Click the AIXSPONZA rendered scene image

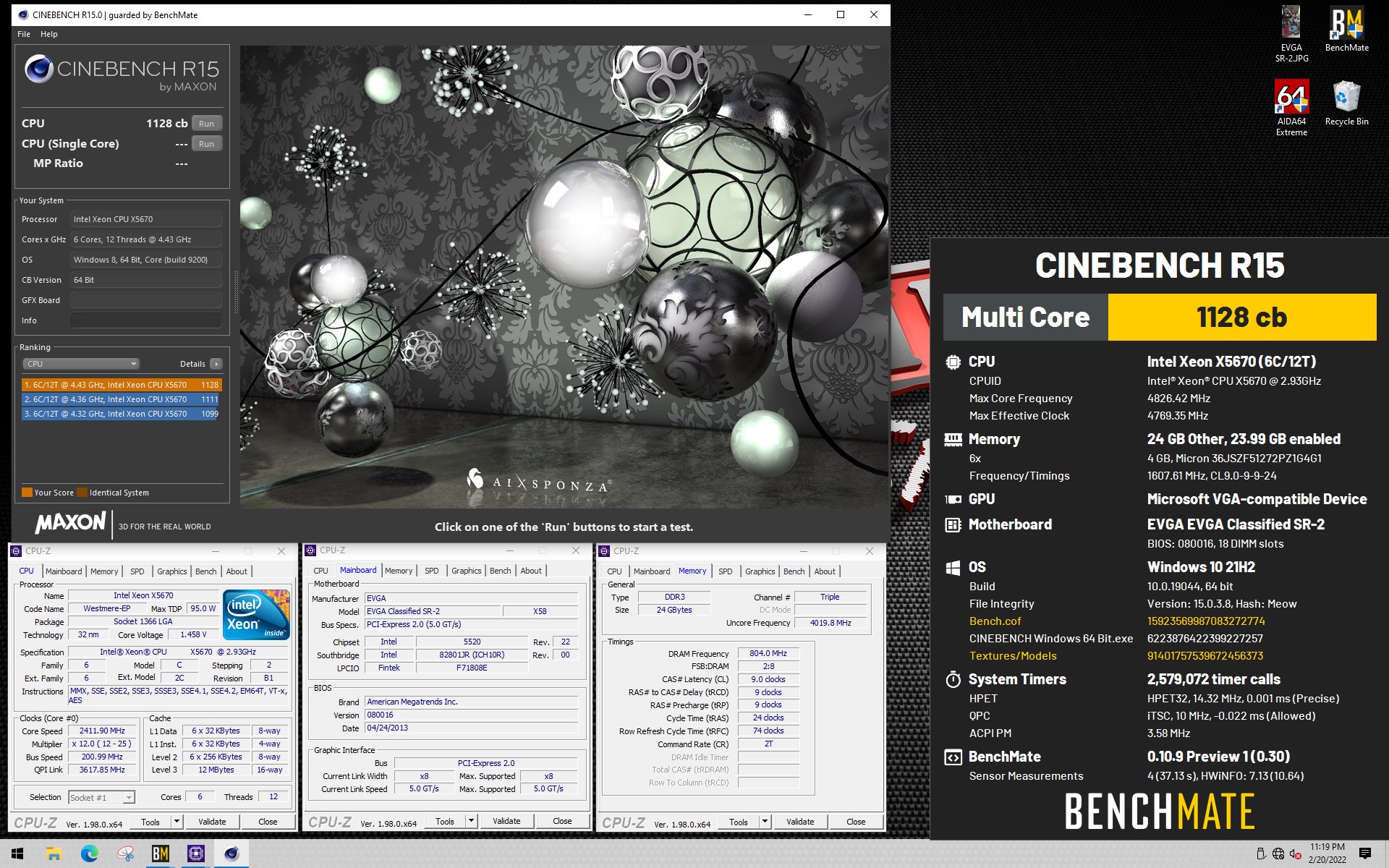click(564, 277)
